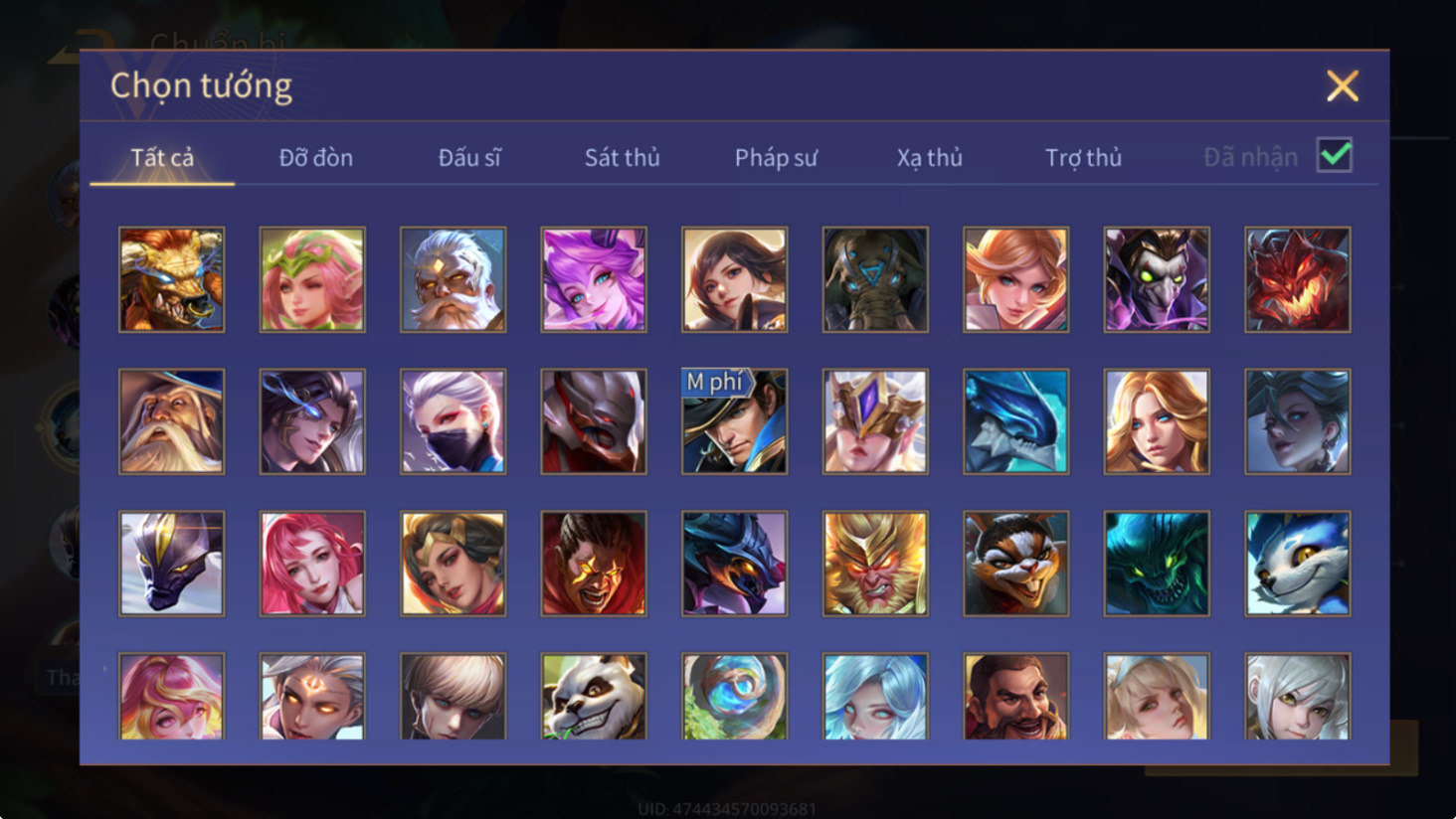Choose the plague-mask green-eyed hero portrait
Screen dimensions: 1456x819
click(1157, 279)
